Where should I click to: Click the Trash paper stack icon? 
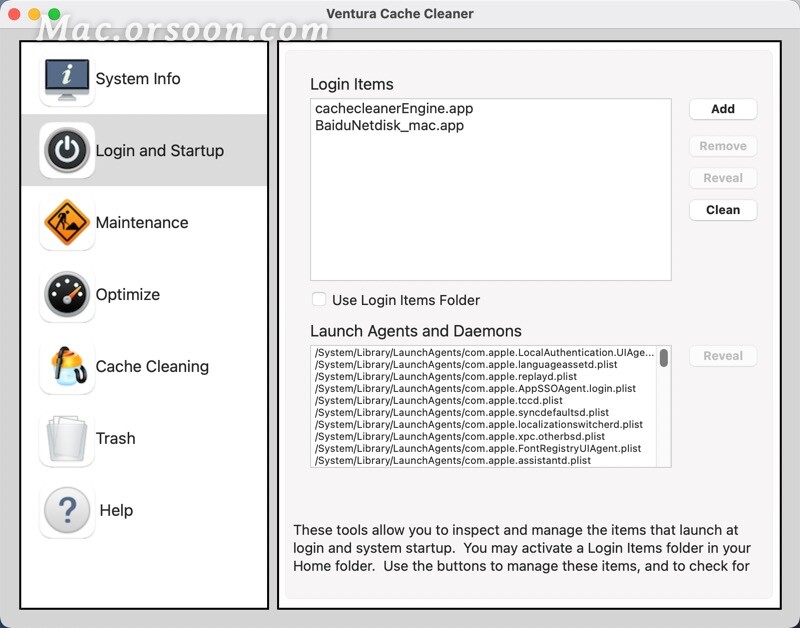click(65, 438)
